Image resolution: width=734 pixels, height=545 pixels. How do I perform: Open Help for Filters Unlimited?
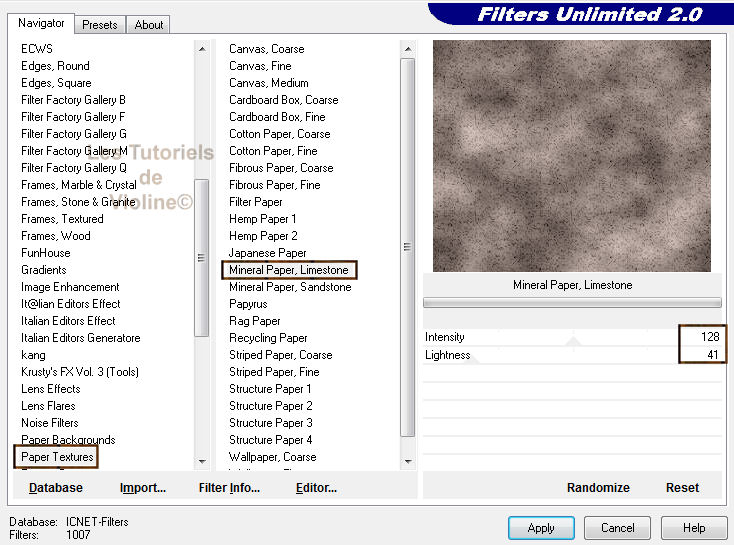693,527
